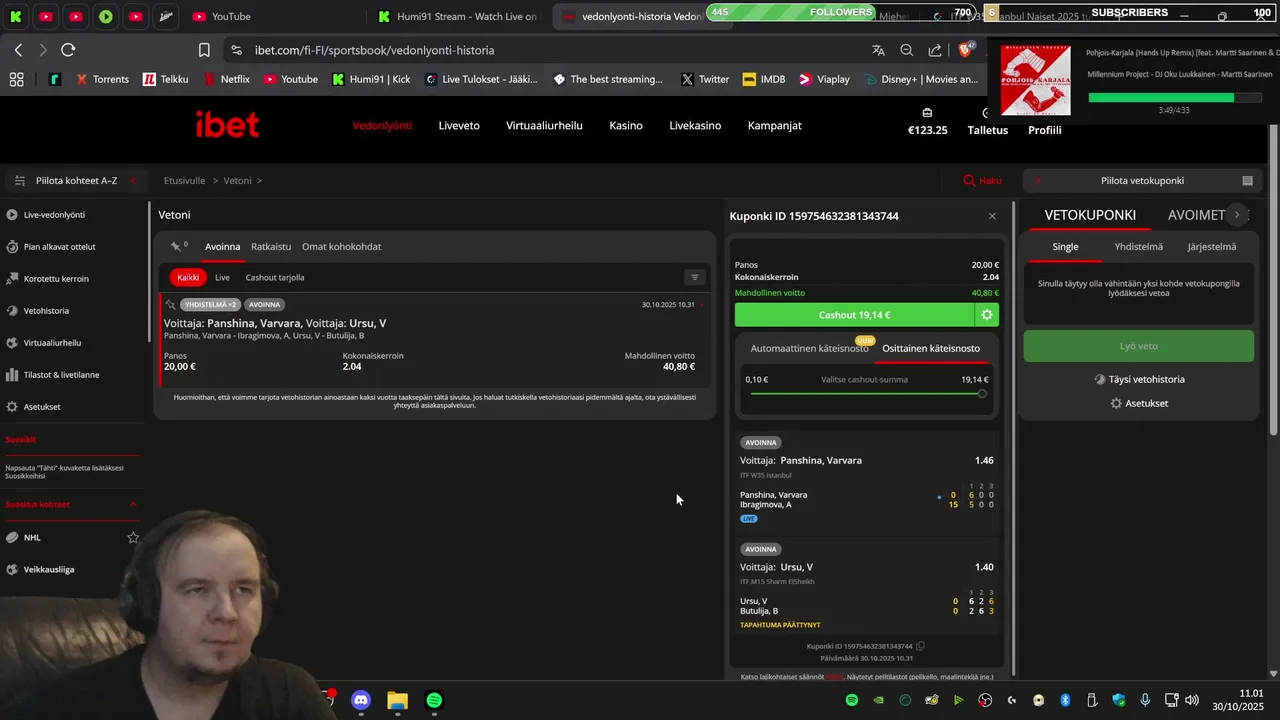This screenshot has width=1280, height=720.
Task: Open Kampanjat in the top menu
Action: [775, 125]
